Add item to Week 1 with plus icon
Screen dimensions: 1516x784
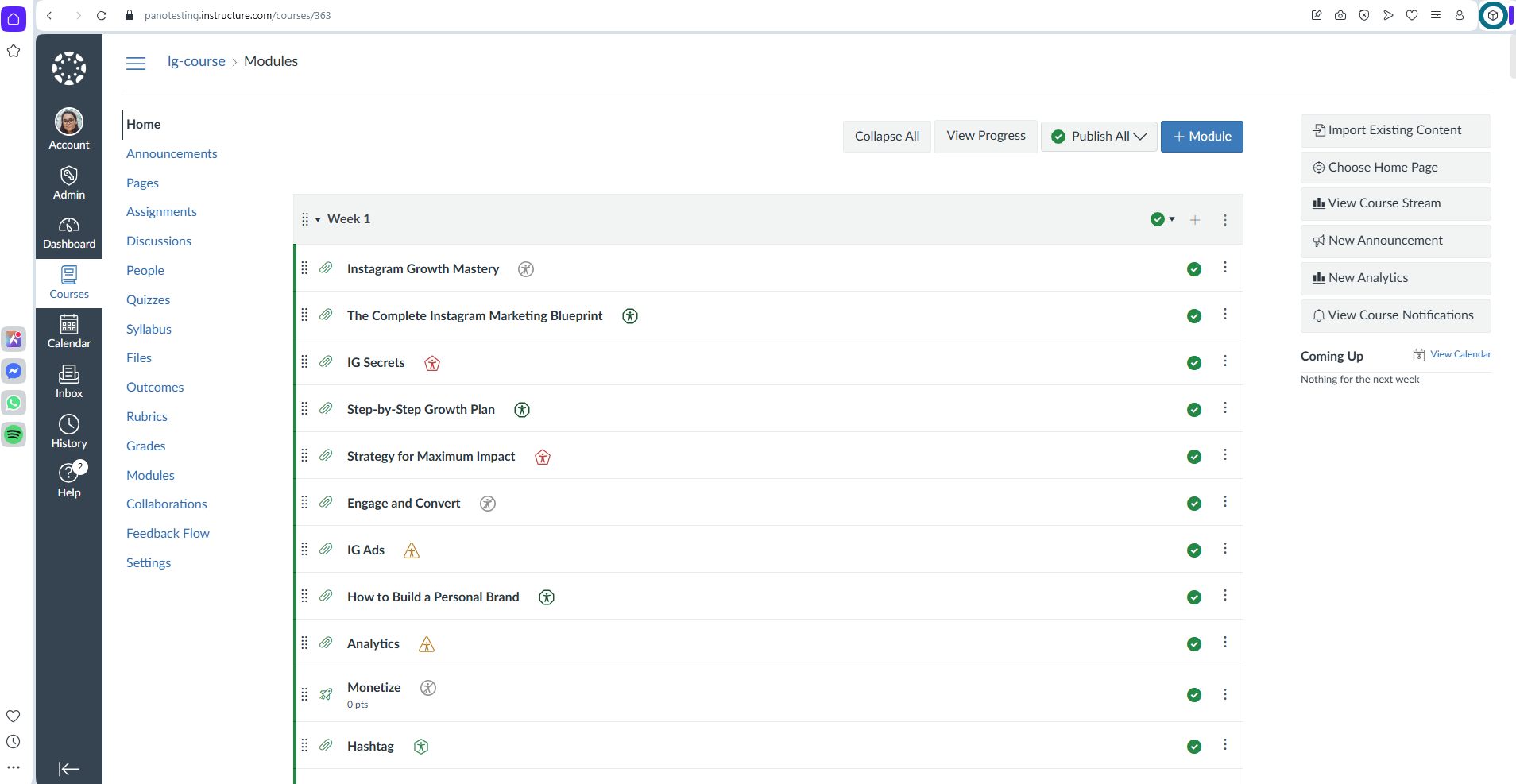click(1195, 220)
